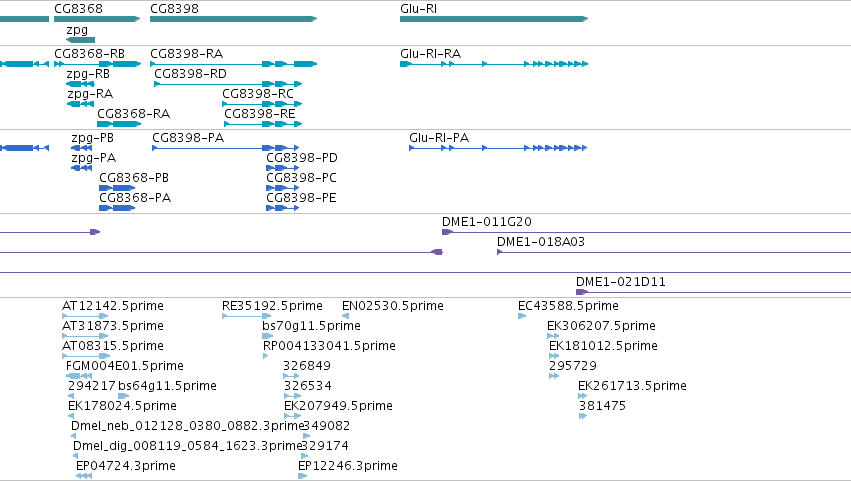Click the CG8398-RE transcript label
The image size is (851, 481).
[x=260, y=114]
